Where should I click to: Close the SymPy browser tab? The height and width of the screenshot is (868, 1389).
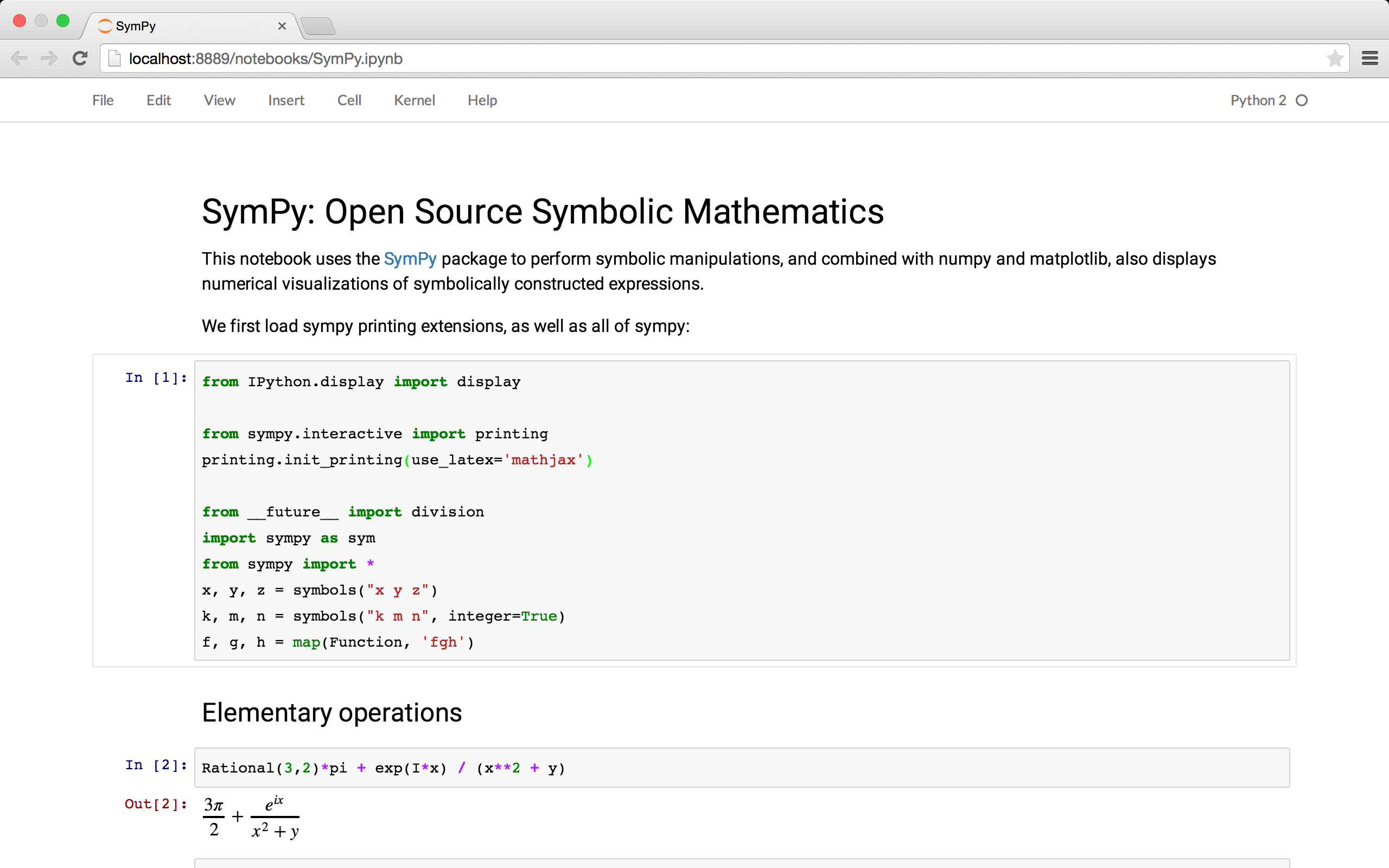(282, 26)
